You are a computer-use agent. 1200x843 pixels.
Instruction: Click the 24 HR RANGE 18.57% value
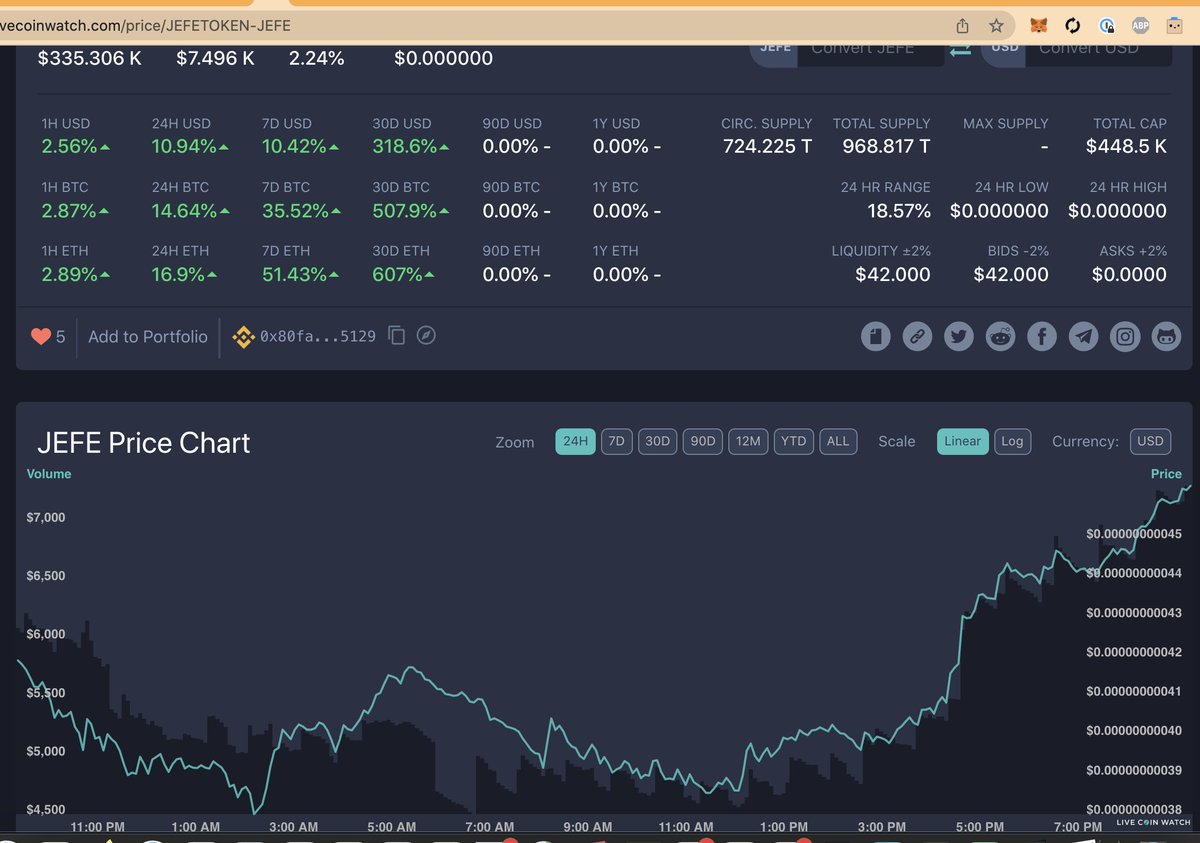[899, 211]
